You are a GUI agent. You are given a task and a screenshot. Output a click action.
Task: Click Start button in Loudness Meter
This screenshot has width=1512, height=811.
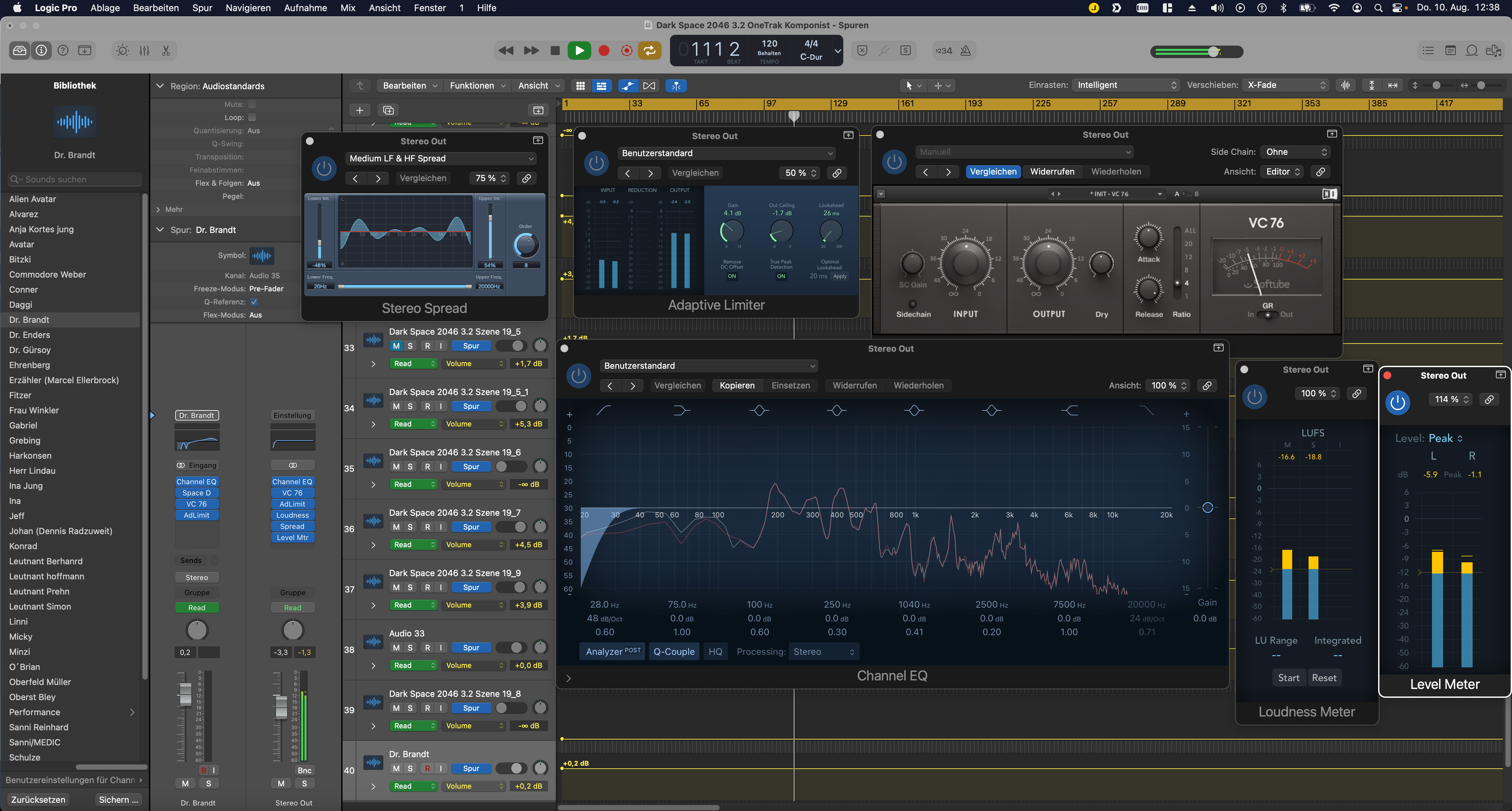pos(1288,678)
